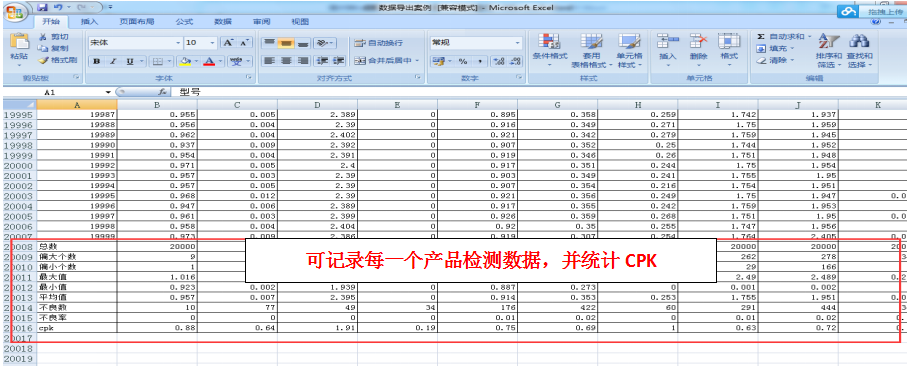Viewport: 910px width, 369px height.
Task: Click Find and Select binoculars icon
Action: click(x=859, y=41)
